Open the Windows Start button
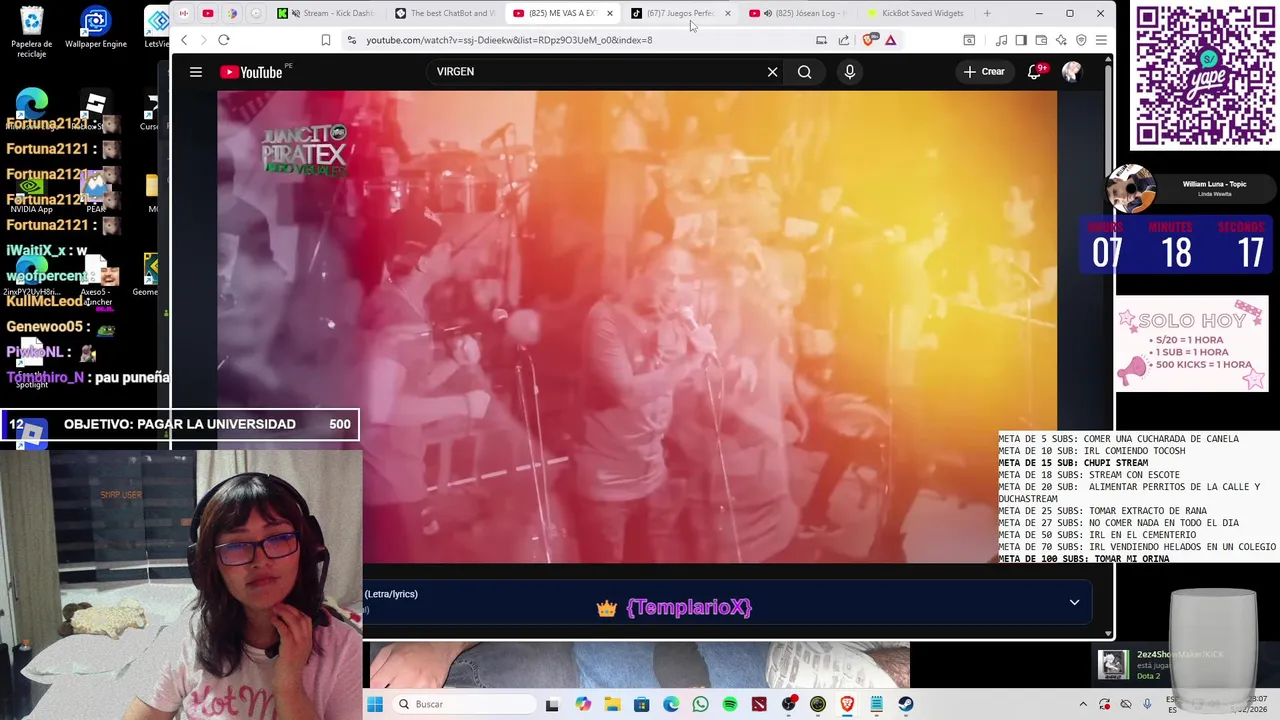The width and height of the screenshot is (1280, 720). click(x=375, y=704)
